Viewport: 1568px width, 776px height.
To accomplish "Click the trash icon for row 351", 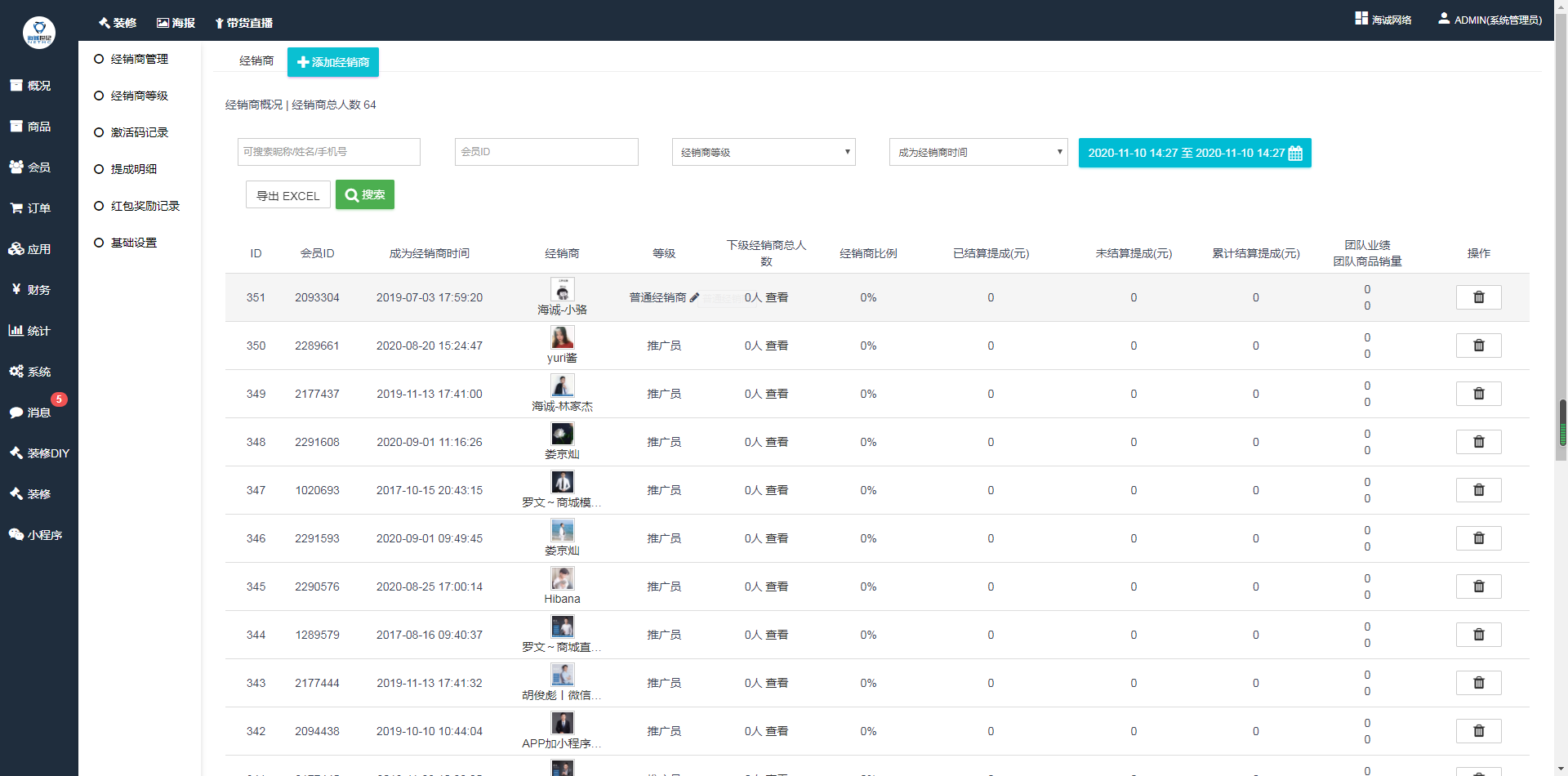I will [x=1478, y=297].
